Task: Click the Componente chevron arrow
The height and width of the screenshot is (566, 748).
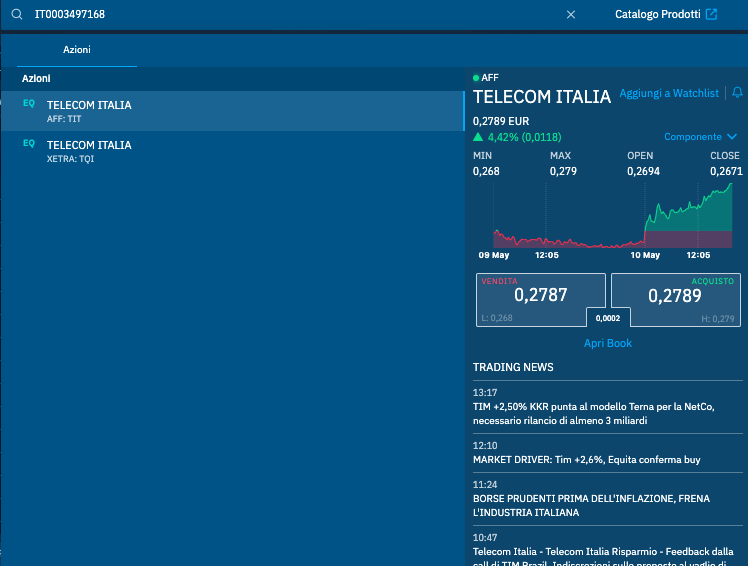Action: pyautogui.click(x=732, y=137)
